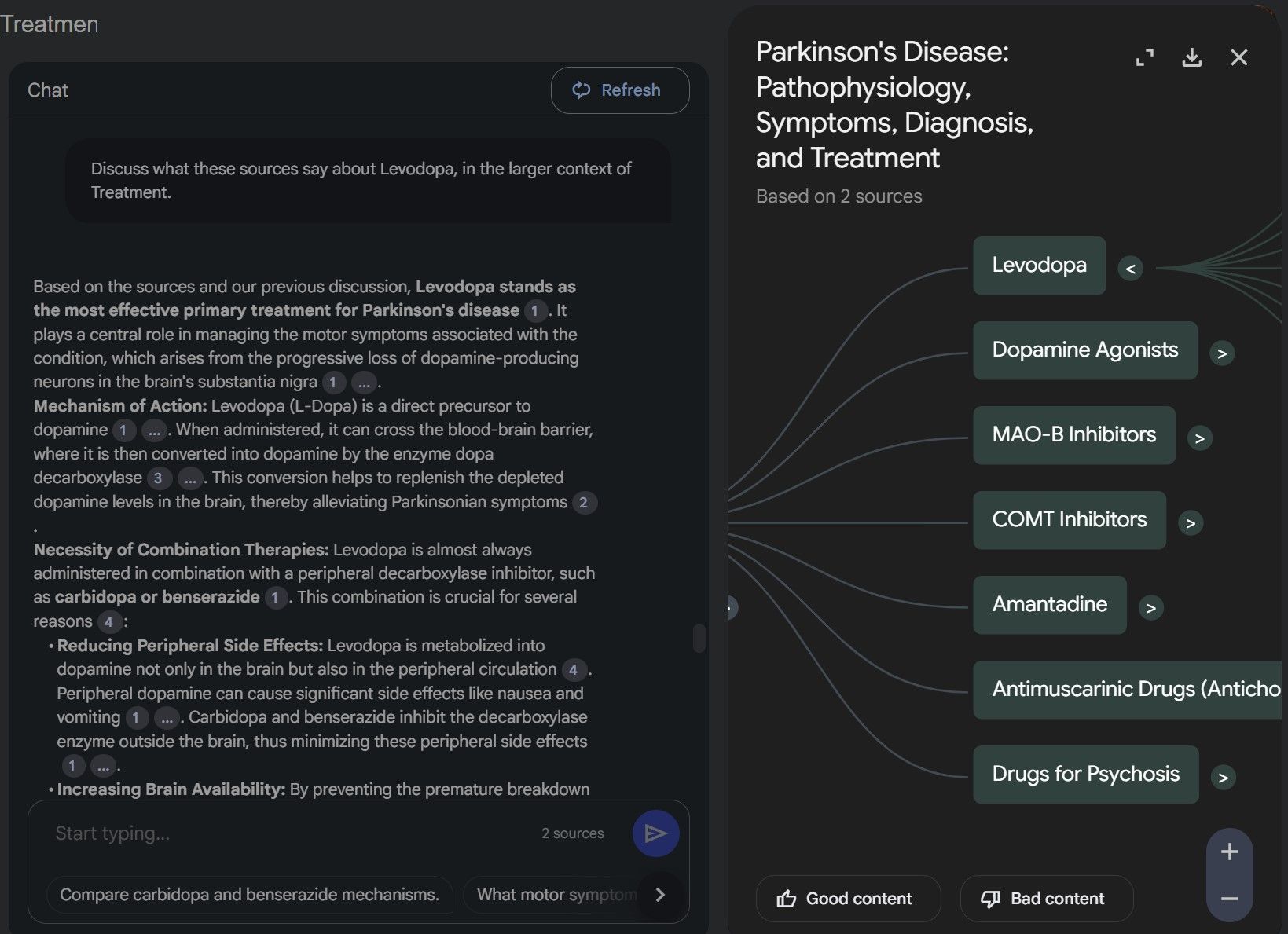Rate with the Good content button
The height and width of the screenshot is (934, 1288).
[x=847, y=899]
